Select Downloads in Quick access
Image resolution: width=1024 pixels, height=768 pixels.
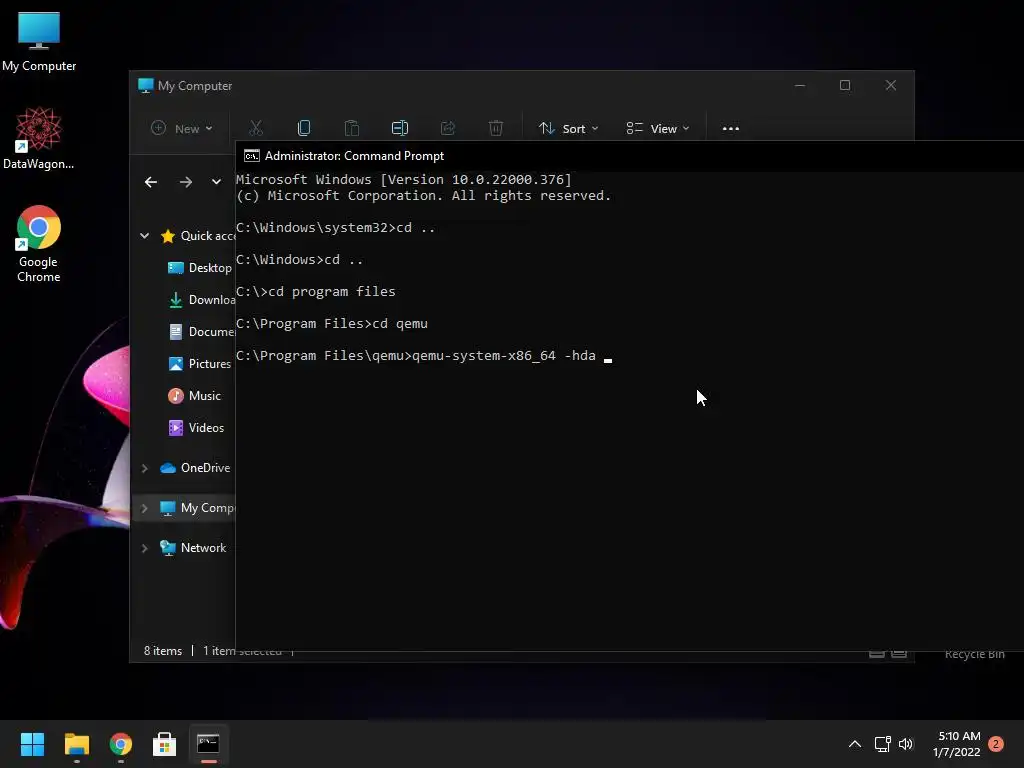click(202, 300)
